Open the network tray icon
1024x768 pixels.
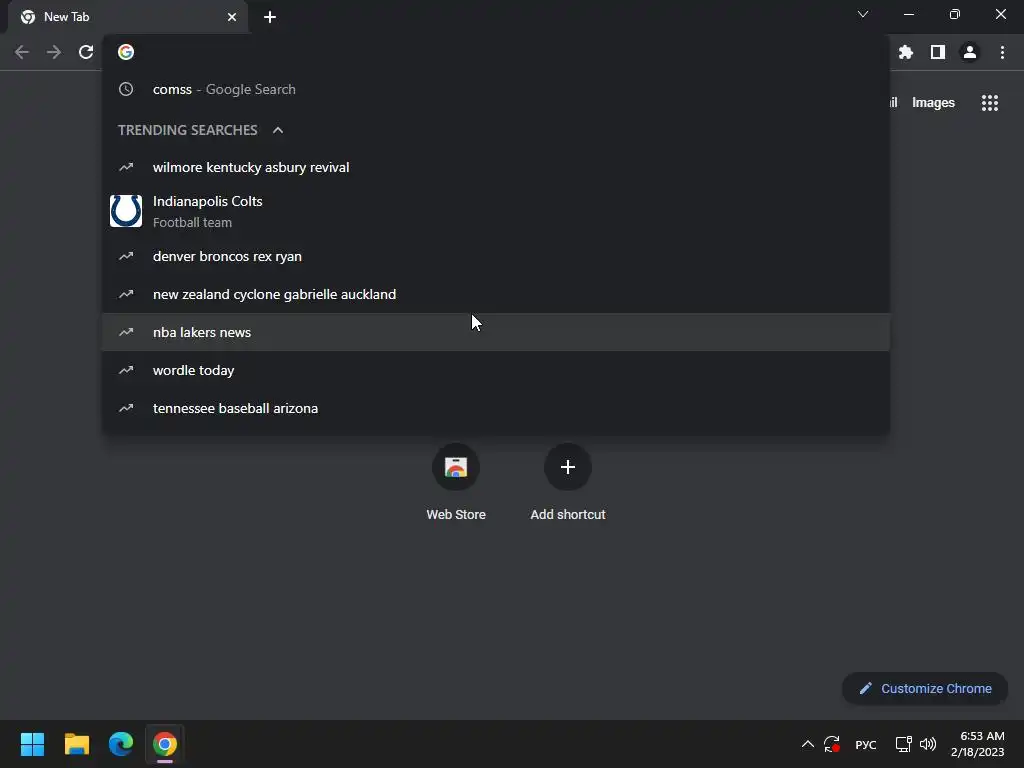coord(903,744)
